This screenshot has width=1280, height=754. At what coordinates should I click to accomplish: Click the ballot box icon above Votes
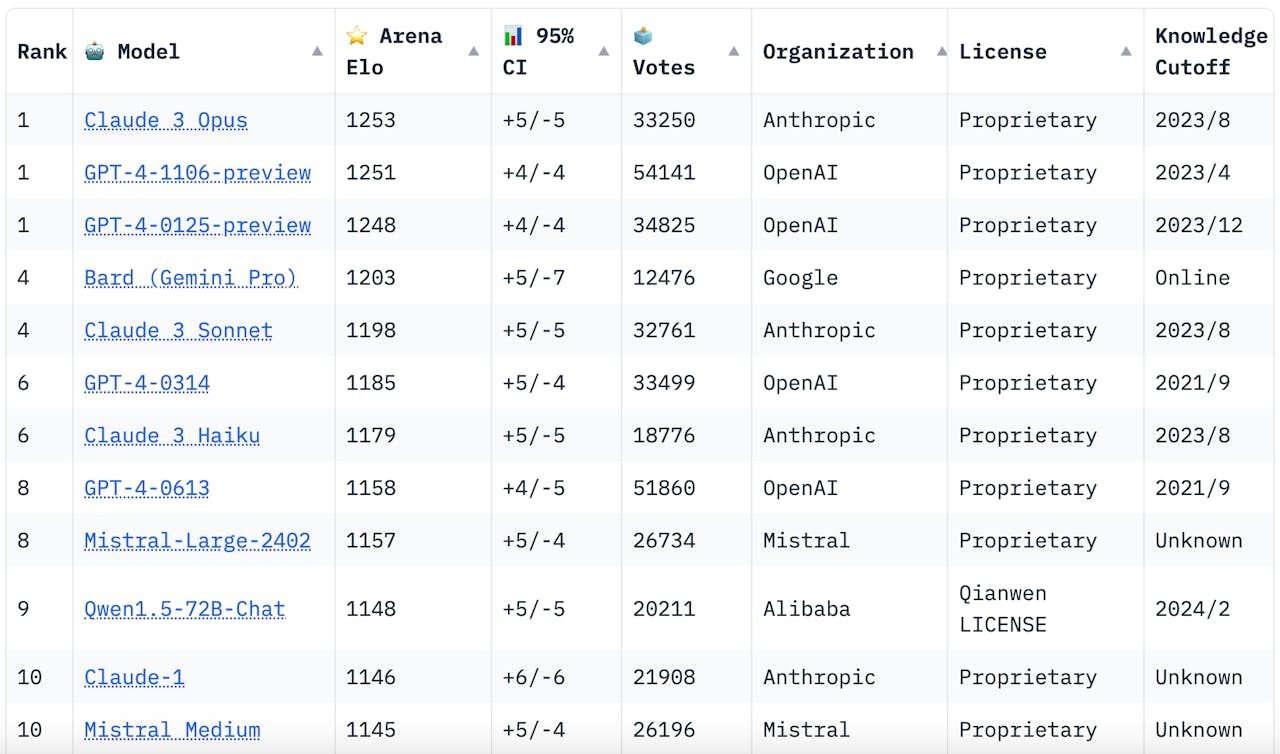pyautogui.click(x=643, y=36)
